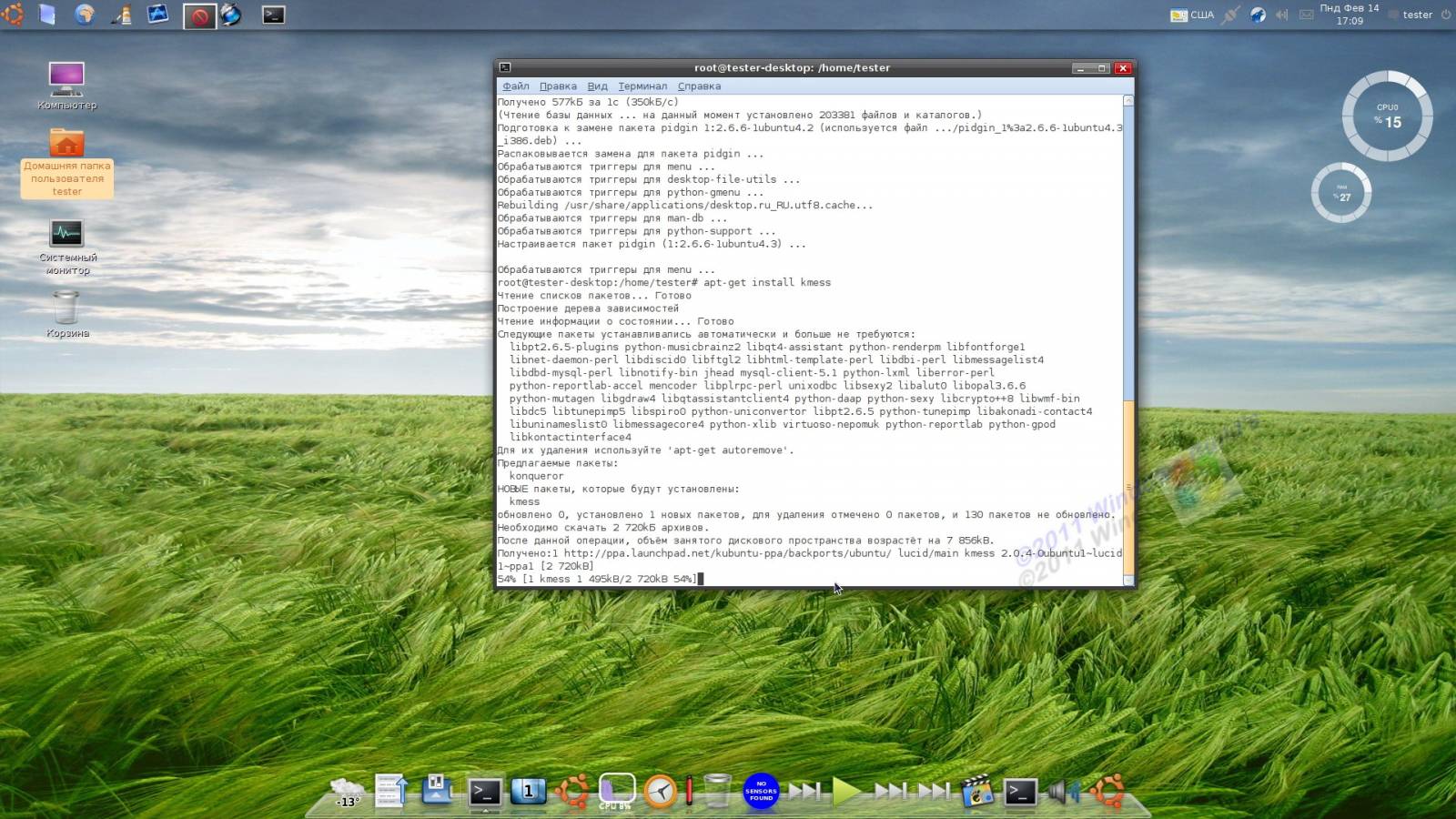Open the network connection tray icon
The image size is (1456, 819).
click(x=1230, y=15)
